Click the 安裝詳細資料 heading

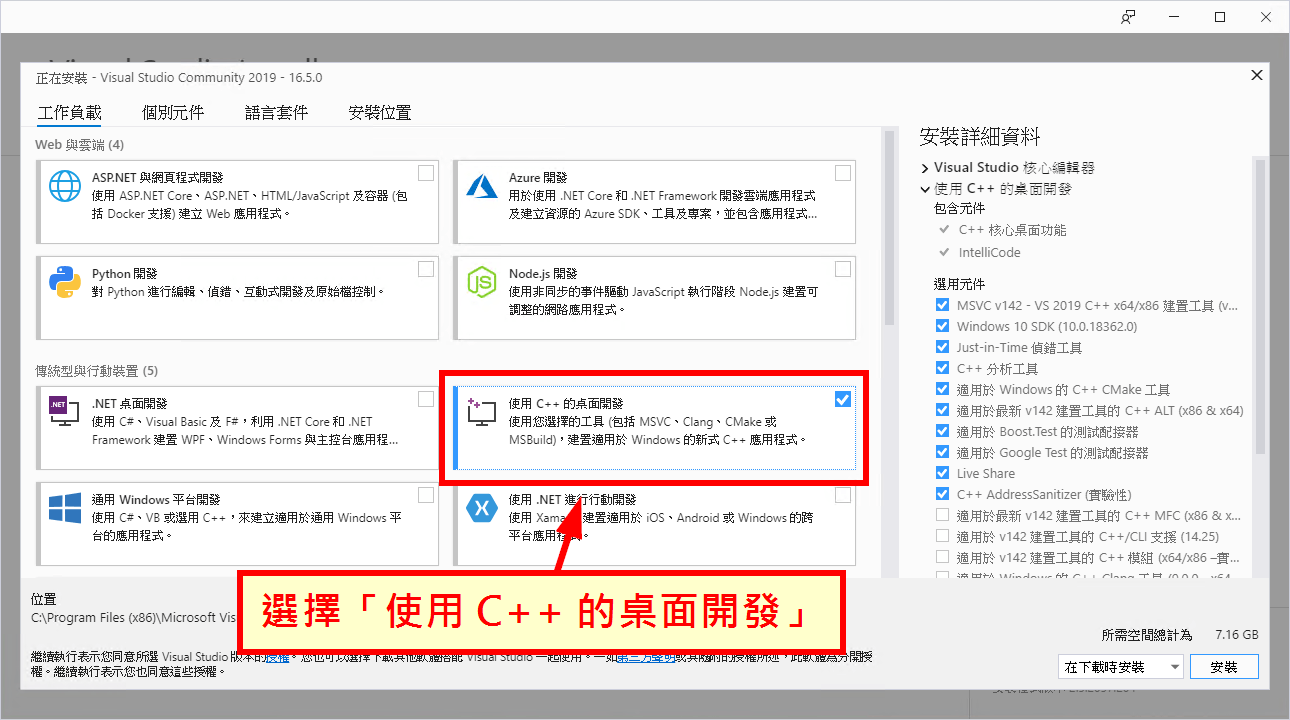980,137
